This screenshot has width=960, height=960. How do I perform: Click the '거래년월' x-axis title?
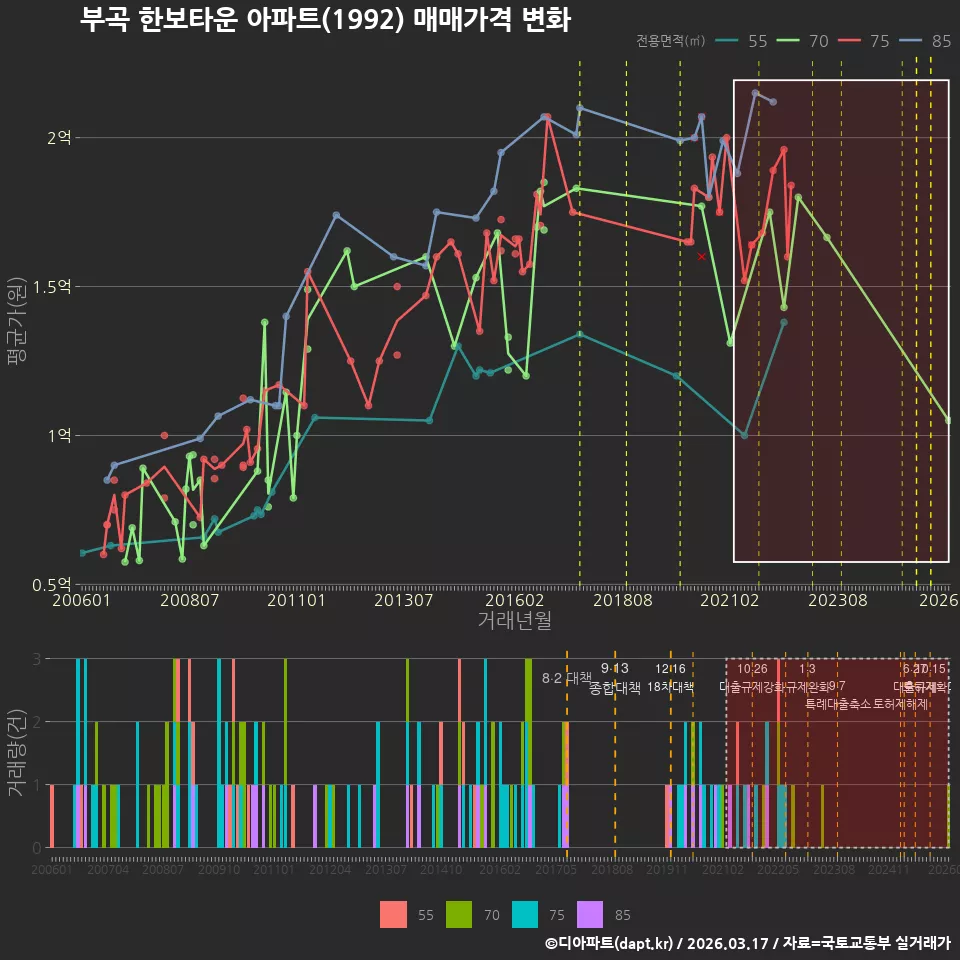pyautogui.click(x=514, y=620)
